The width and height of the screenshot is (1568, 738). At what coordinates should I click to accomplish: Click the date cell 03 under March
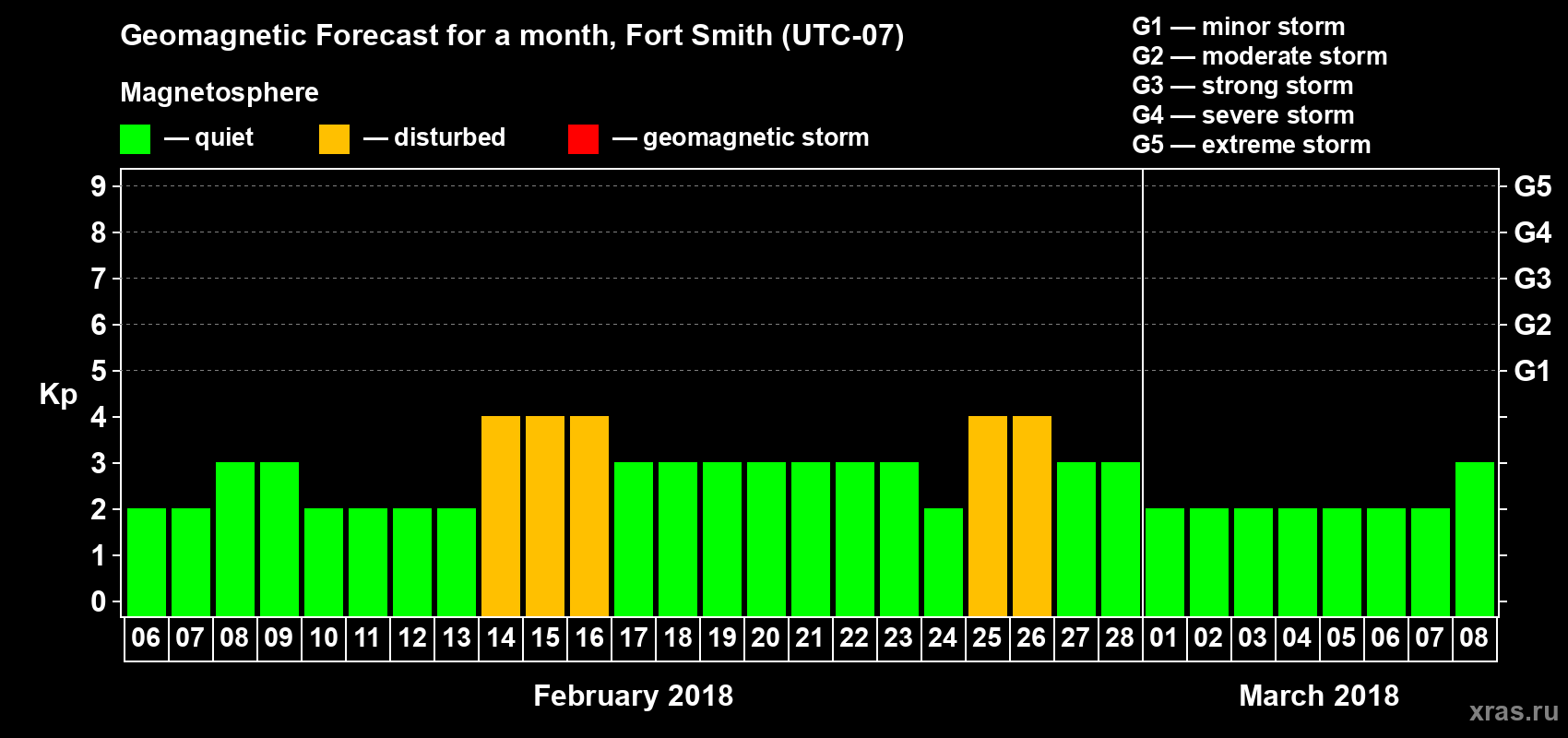tap(1253, 638)
